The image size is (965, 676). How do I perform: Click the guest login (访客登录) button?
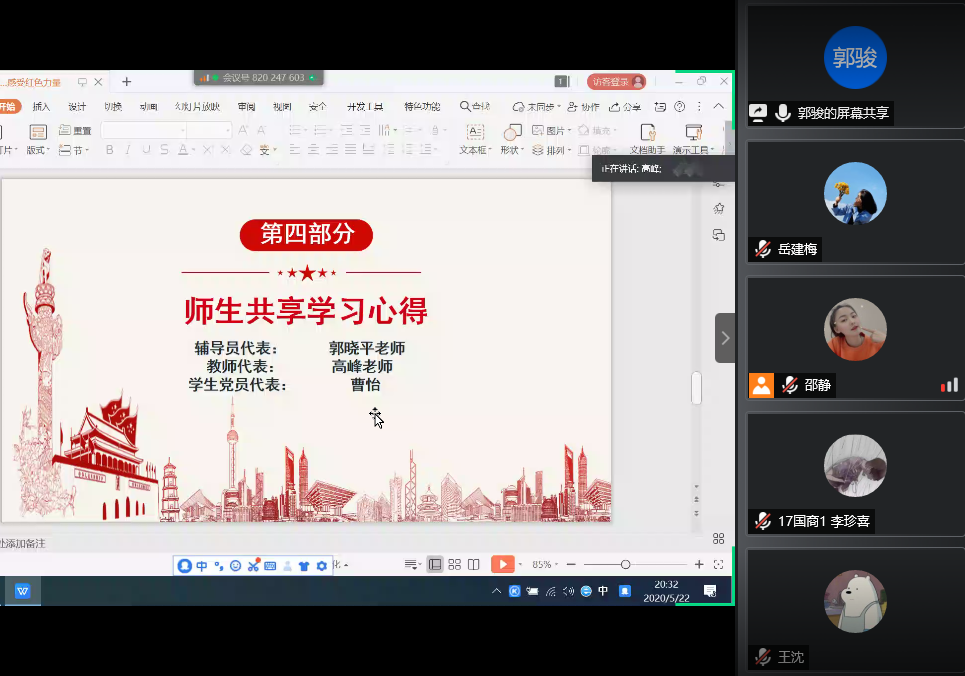click(617, 82)
